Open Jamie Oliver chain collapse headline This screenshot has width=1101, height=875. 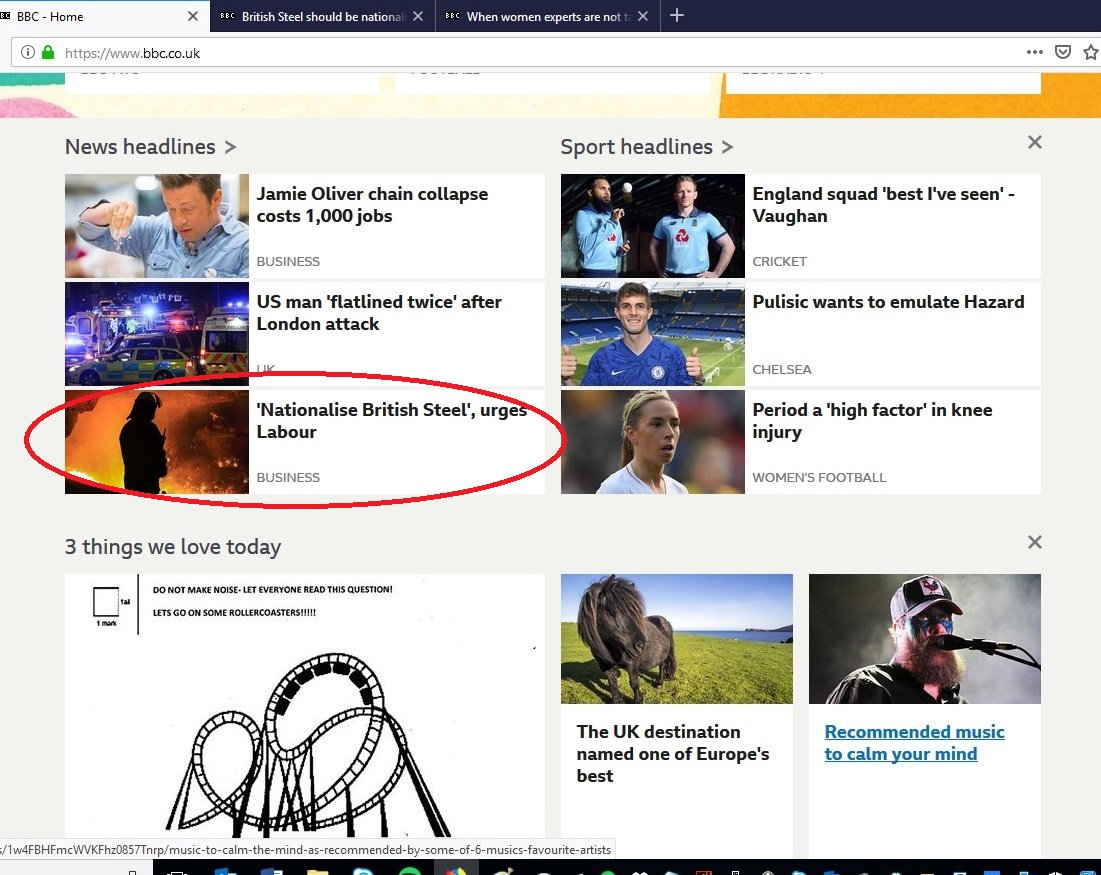(x=372, y=204)
